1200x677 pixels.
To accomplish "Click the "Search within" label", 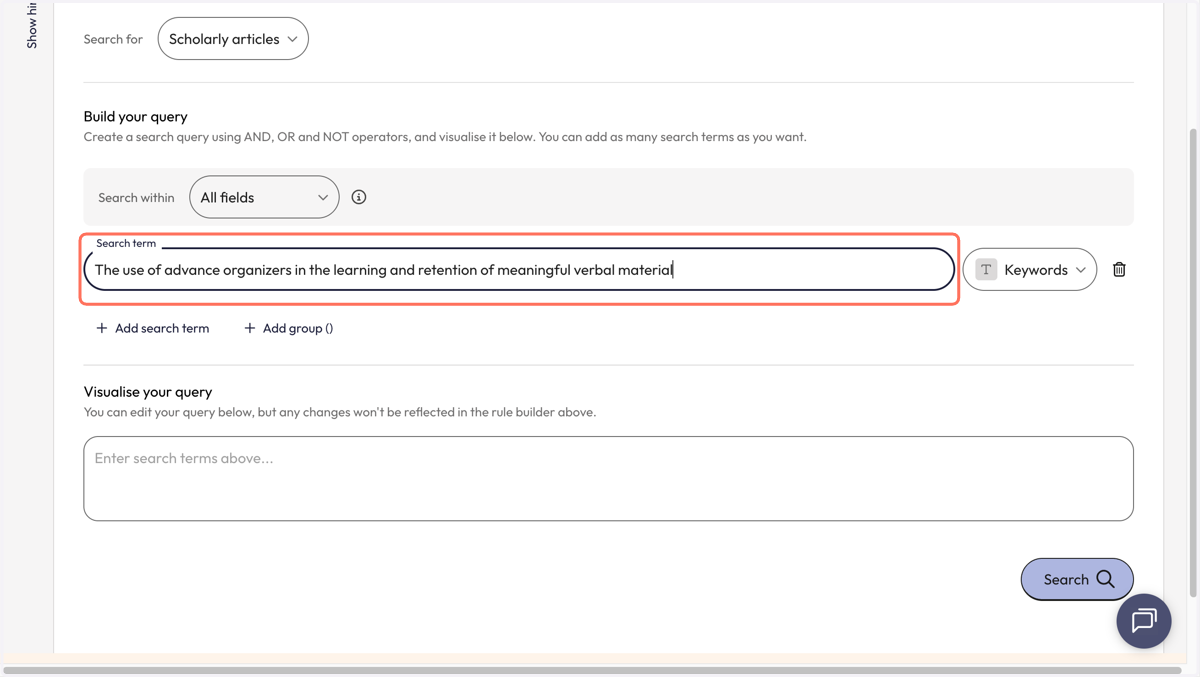I will pos(136,197).
